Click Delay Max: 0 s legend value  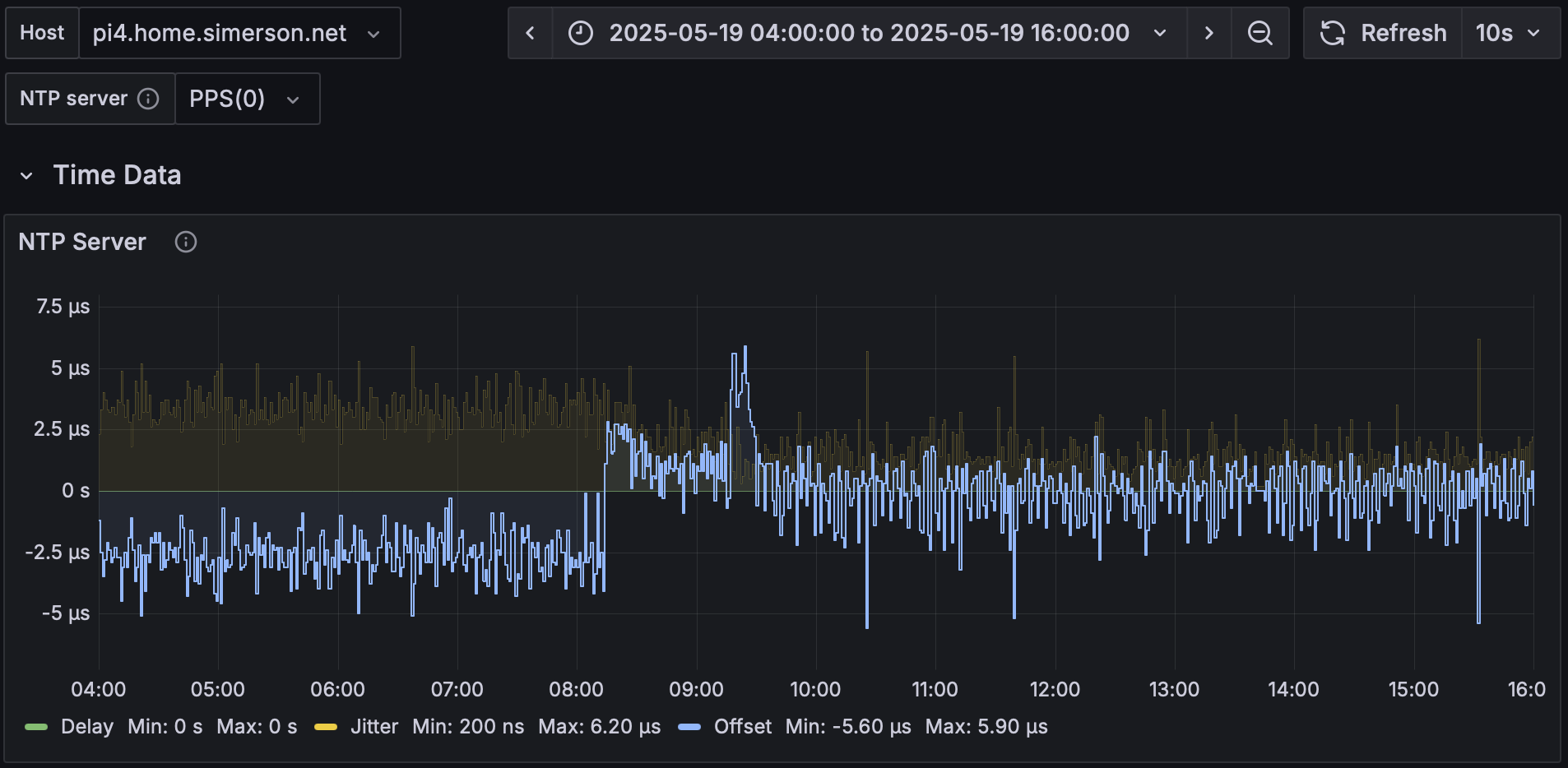257,727
